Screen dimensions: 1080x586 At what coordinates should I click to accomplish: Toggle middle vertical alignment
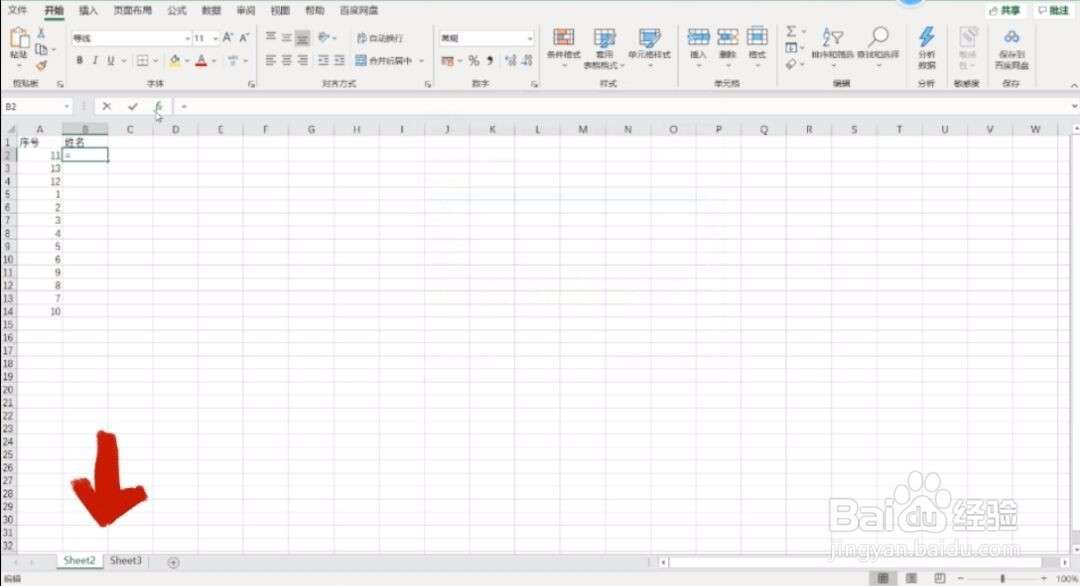pyautogui.click(x=287, y=38)
